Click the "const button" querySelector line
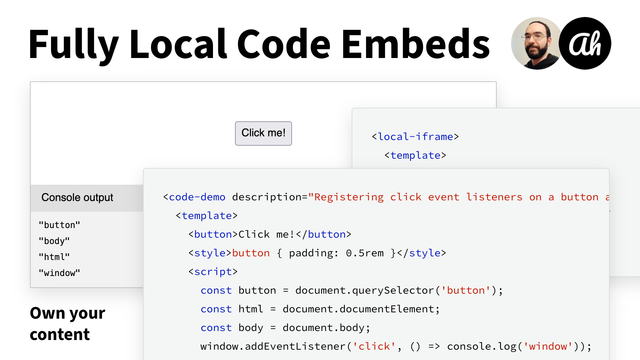 [352, 290]
